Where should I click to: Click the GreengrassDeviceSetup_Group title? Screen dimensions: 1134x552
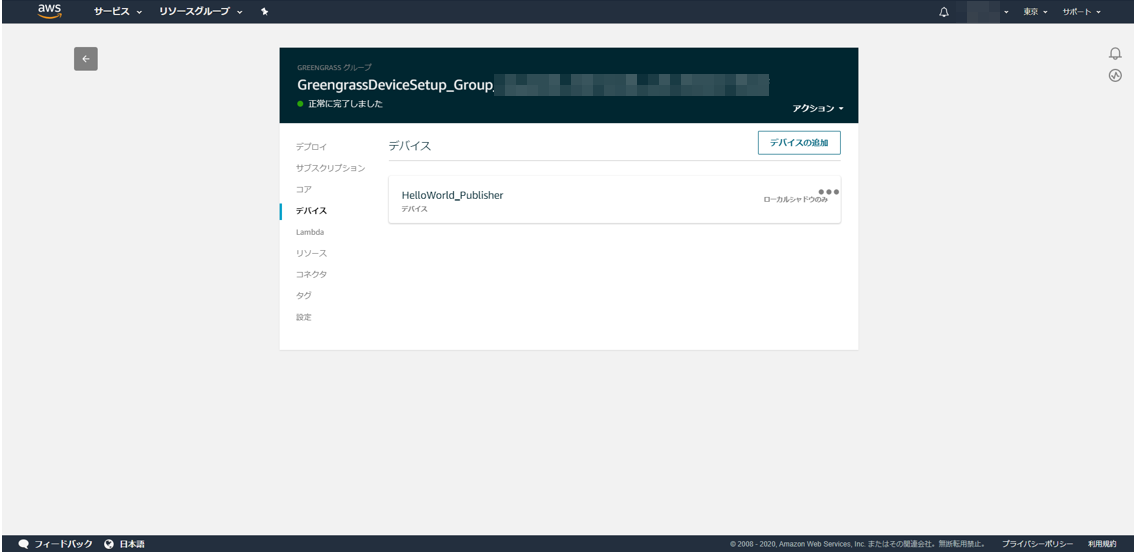pyautogui.click(x=394, y=85)
